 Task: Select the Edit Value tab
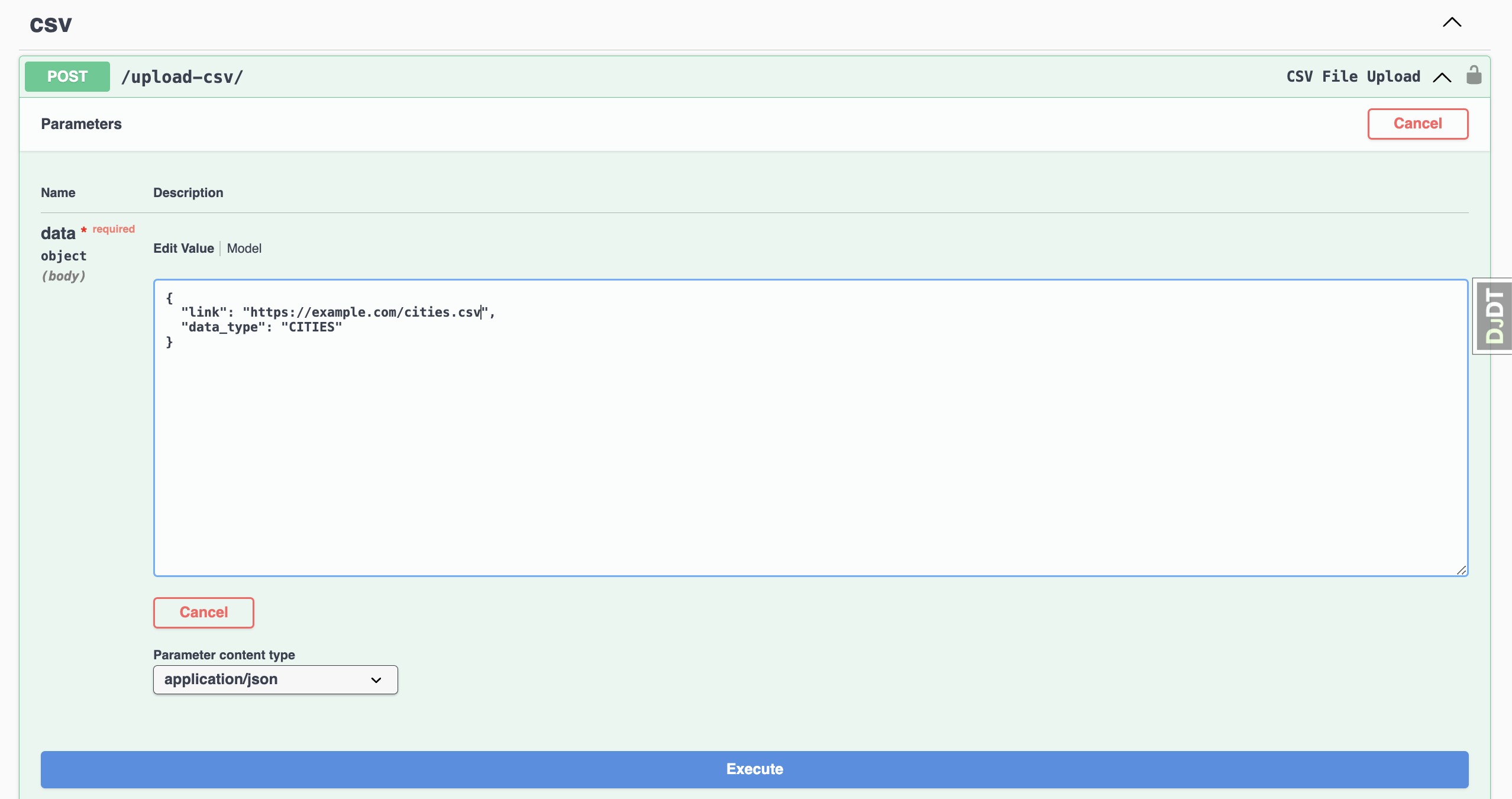[183, 249]
